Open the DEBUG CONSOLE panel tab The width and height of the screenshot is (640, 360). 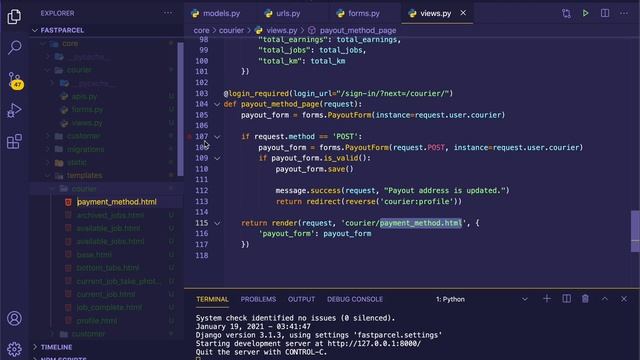point(355,299)
